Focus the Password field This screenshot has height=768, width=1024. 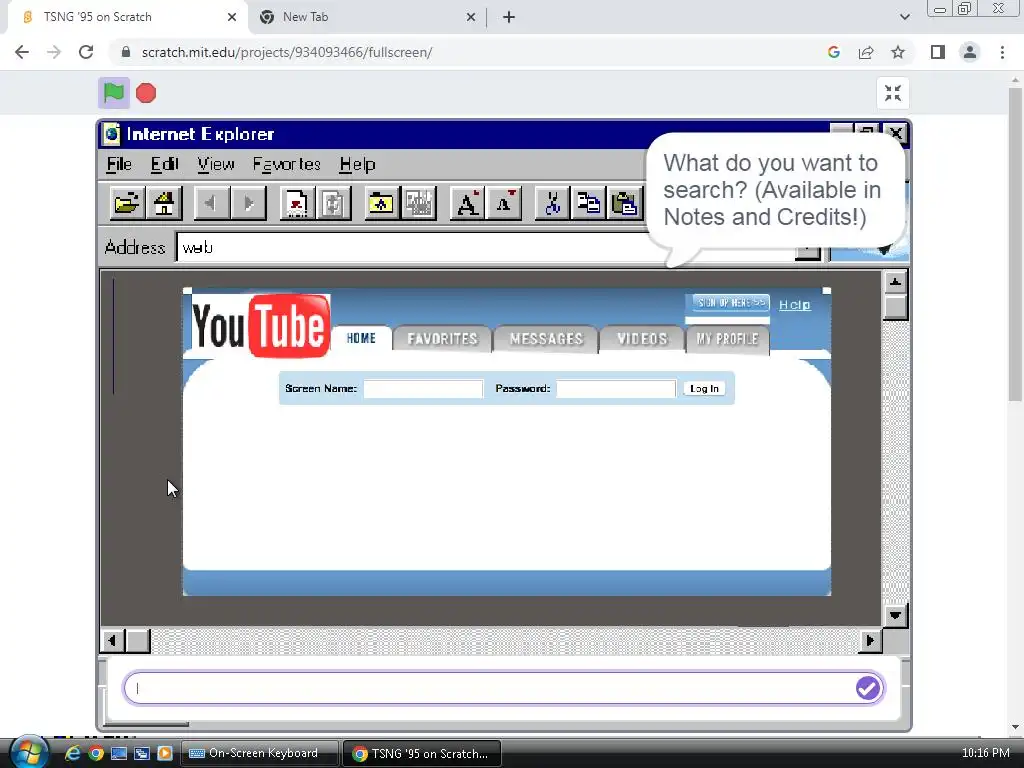coord(616,389)
